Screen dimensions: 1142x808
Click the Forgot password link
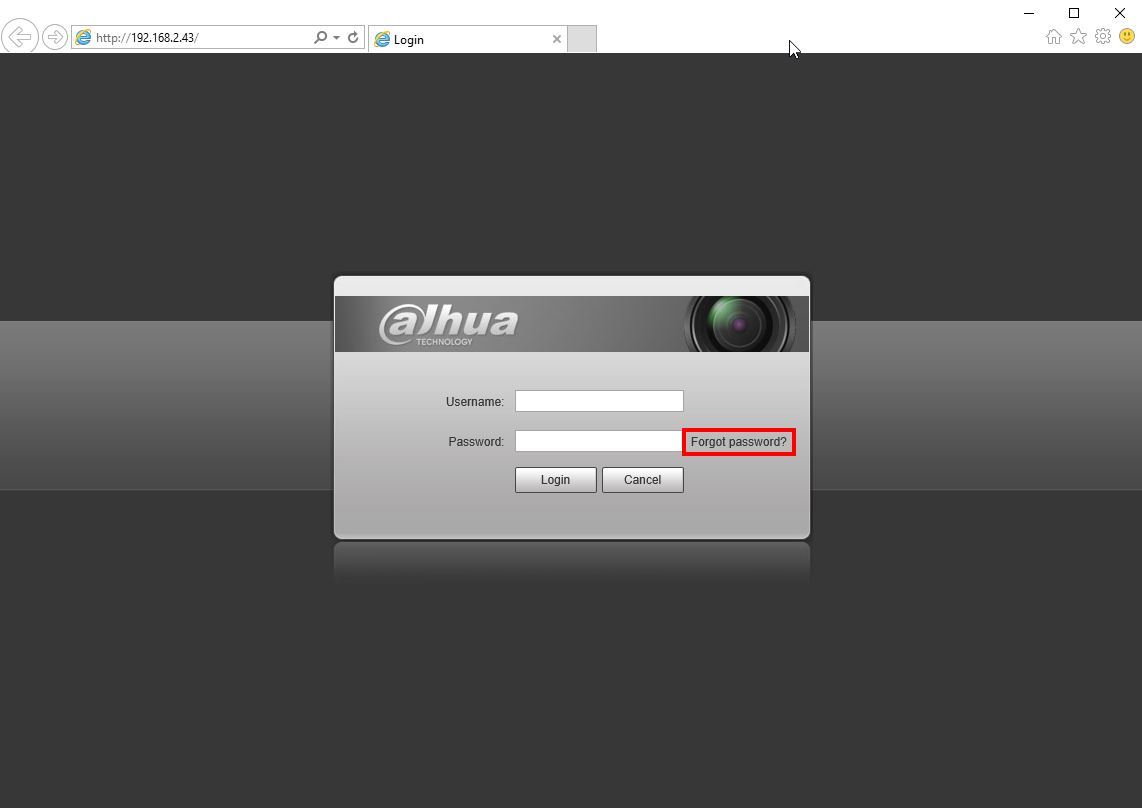point(738,441)
